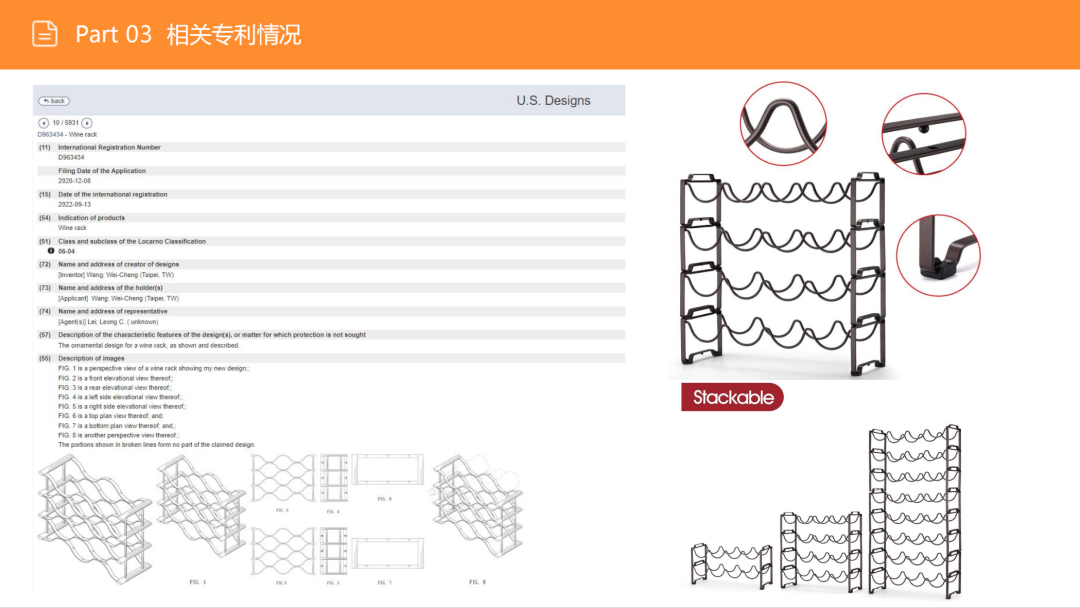Go to next record arrow icon

[87, 123]
